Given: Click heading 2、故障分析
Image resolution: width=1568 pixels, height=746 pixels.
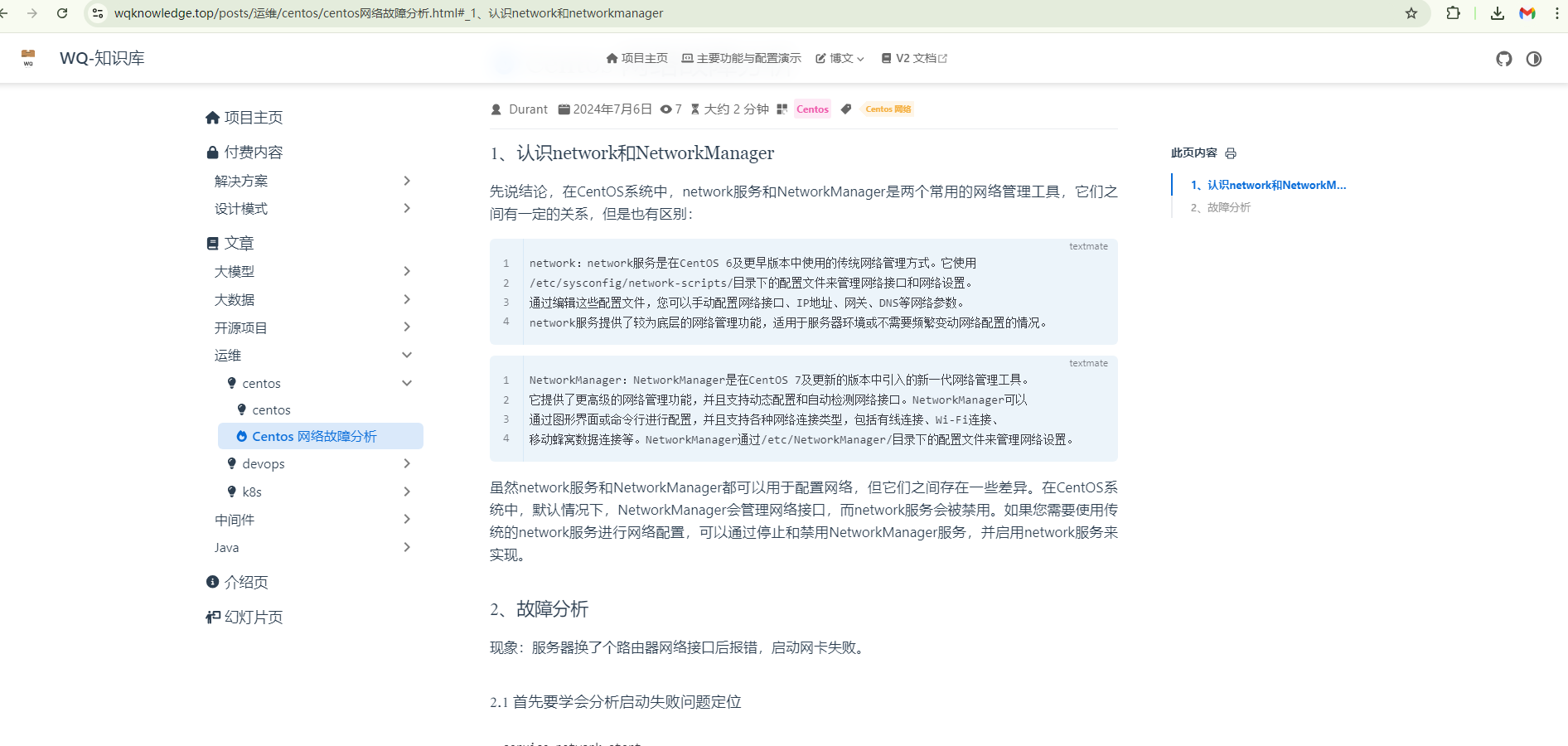Looking at the screenshot, I should point(539,609).
